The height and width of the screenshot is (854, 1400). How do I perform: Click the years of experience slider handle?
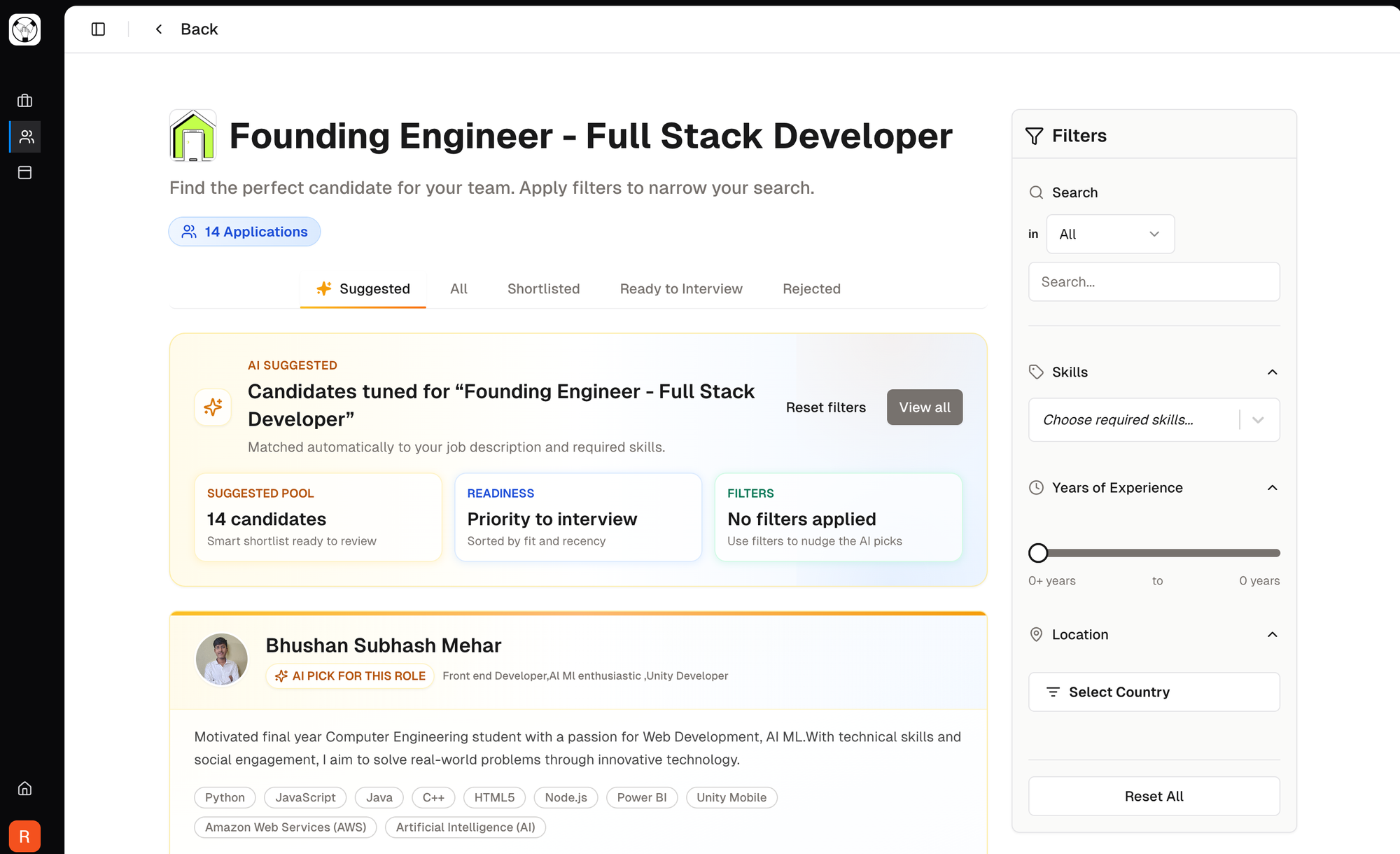point(1038,553)
